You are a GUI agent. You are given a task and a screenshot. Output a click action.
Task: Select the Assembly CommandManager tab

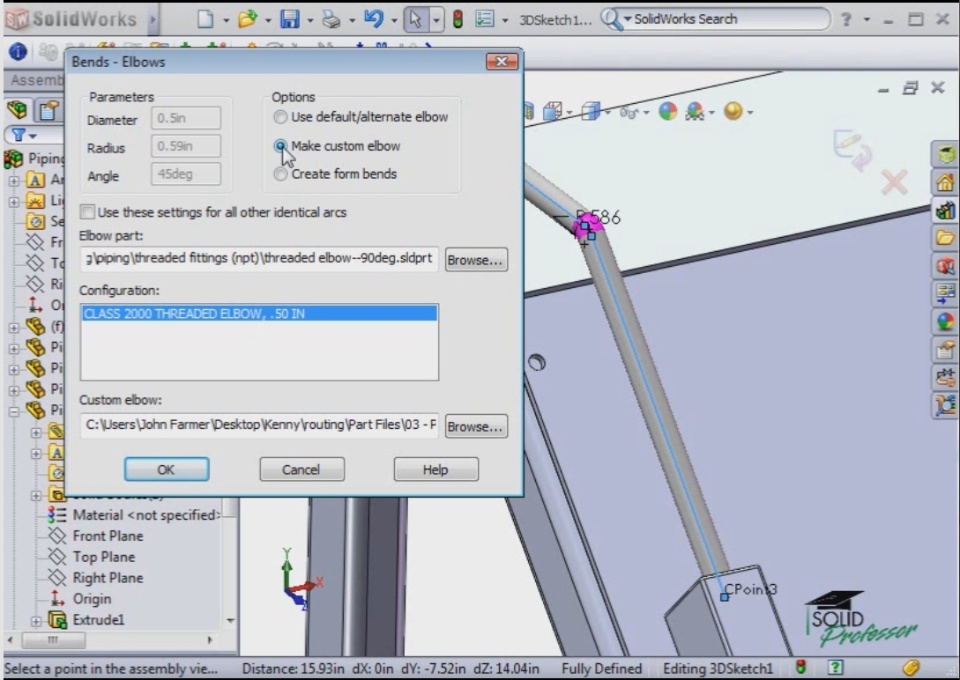point(36,80)
